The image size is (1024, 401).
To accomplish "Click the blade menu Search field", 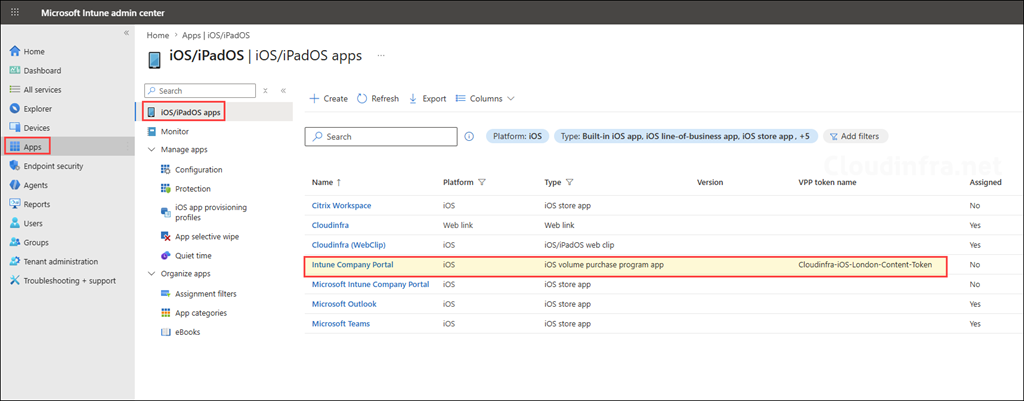I will [200, 91].
